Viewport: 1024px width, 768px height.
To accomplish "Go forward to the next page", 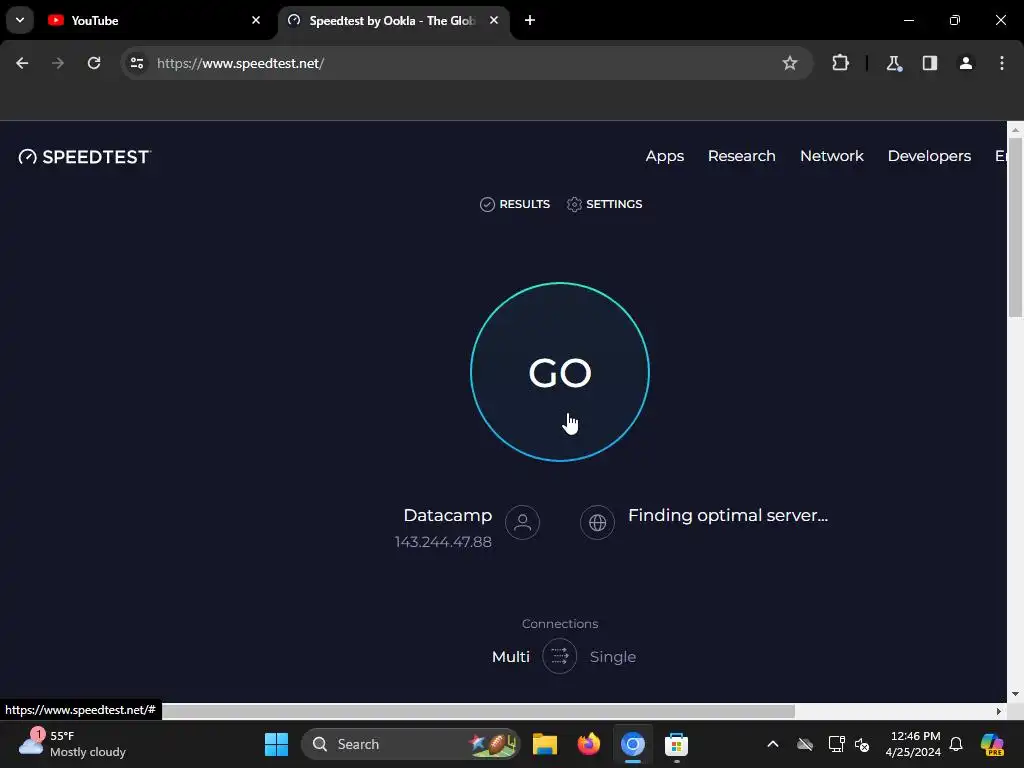I will [x=58, y=63].
